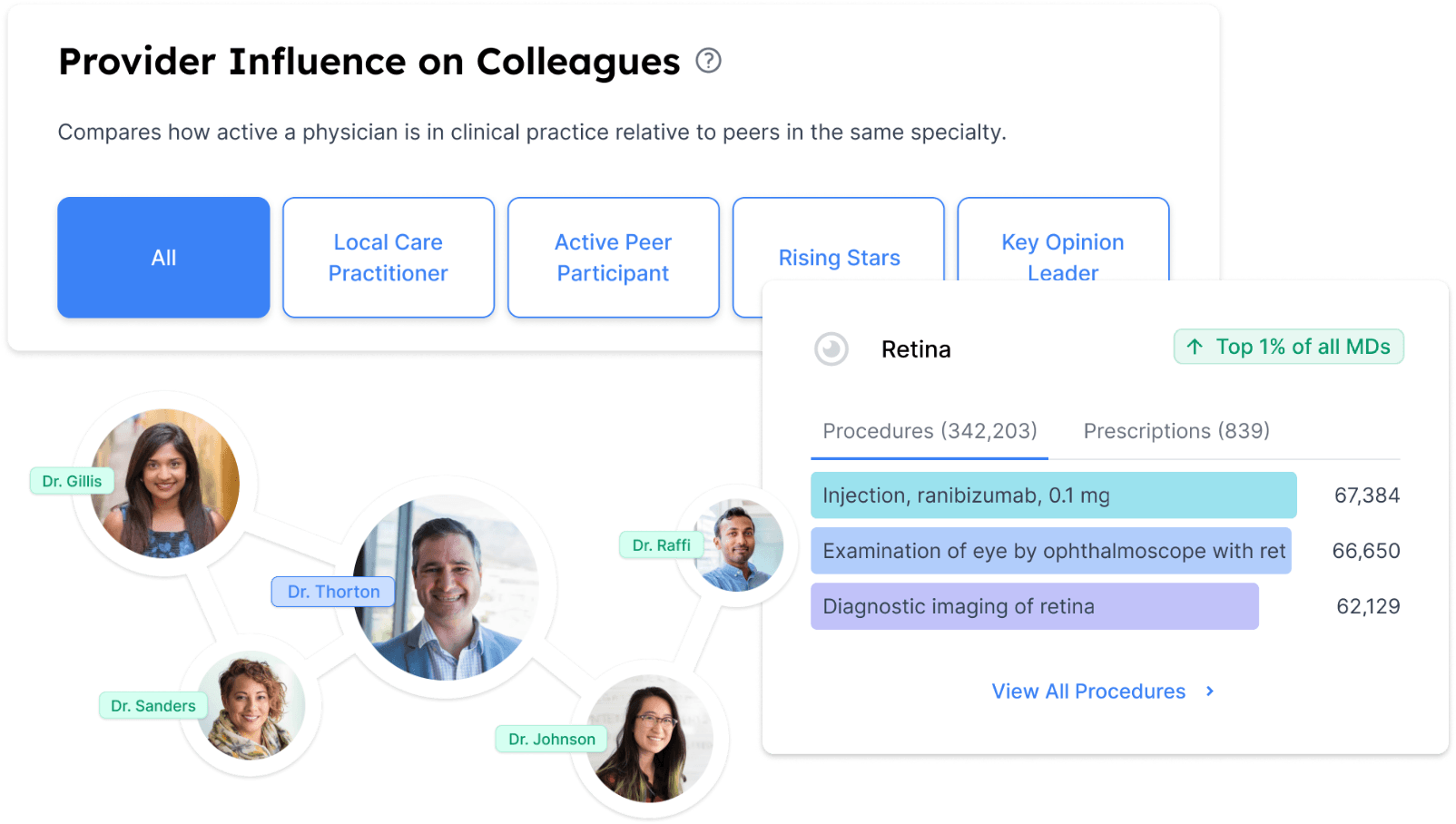Click the help question mark icon

point(708,61)
